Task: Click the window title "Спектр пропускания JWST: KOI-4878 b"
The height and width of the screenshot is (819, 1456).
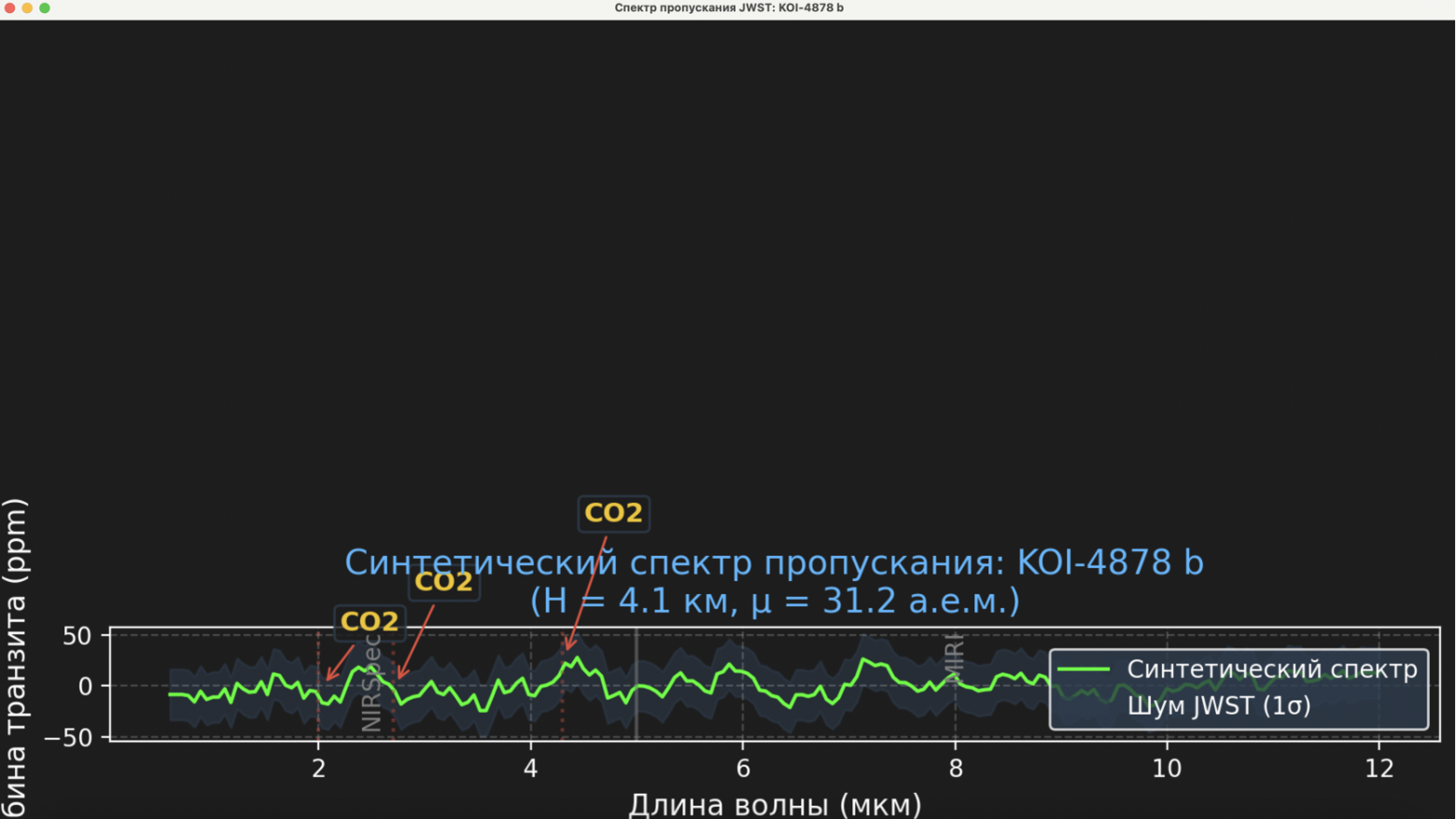Action: [727, 7]
